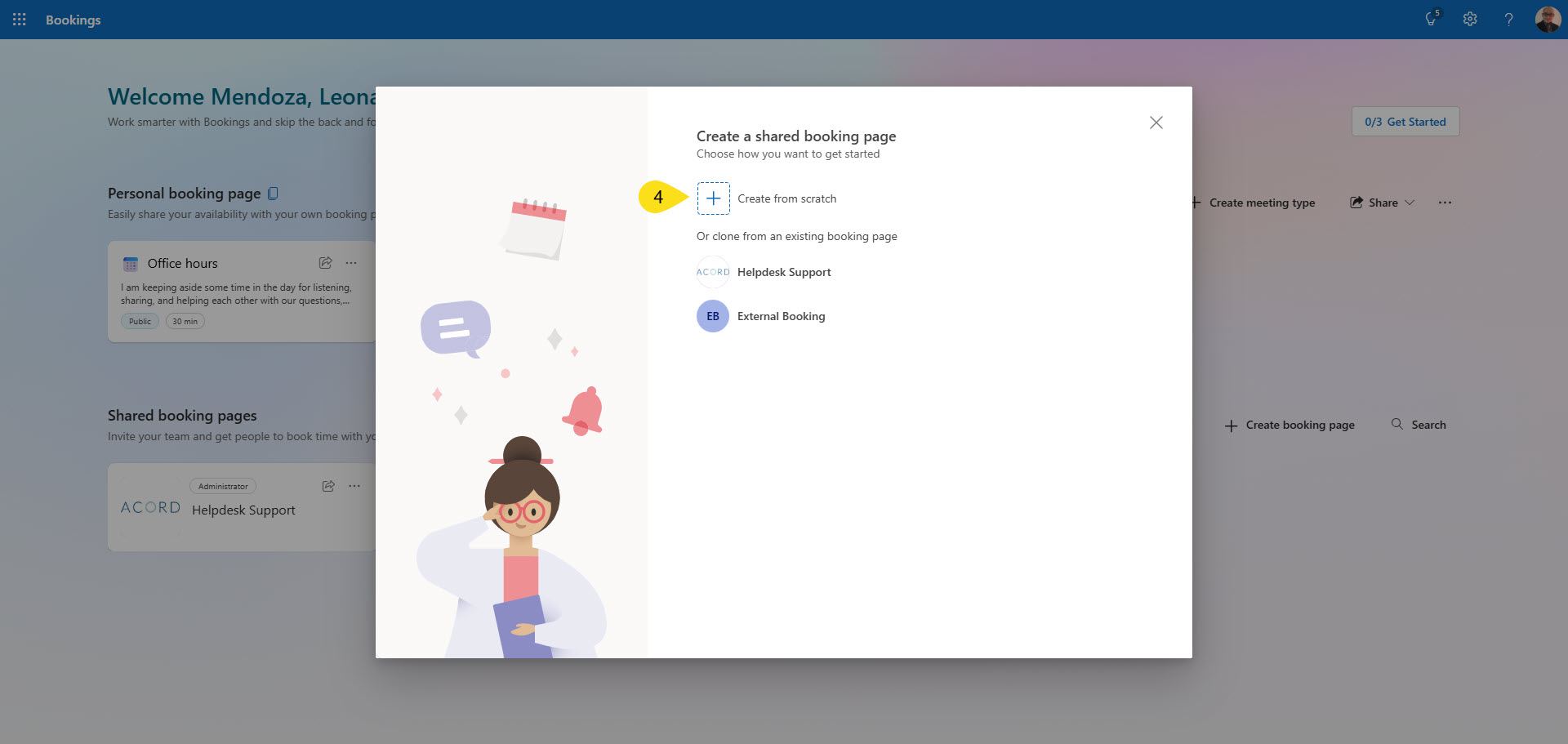Open Helpdesk Support card more options
This screenshot has height=744, width=1568.
click(x=354, y=486)
